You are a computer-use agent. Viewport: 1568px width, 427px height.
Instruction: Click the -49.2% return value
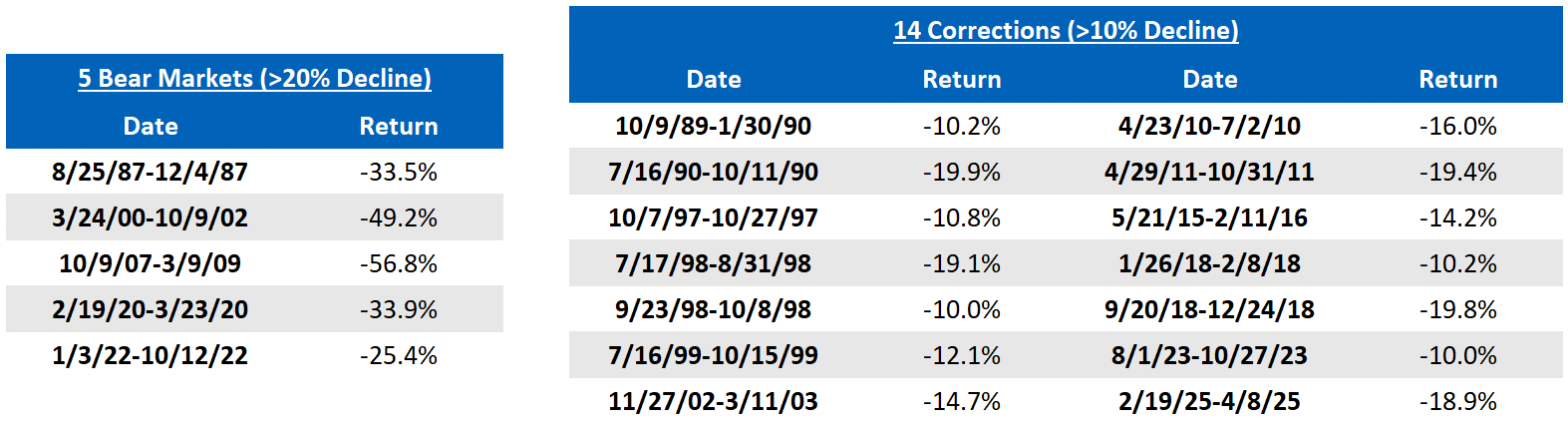pyautogui.click(x=399, y=217)
